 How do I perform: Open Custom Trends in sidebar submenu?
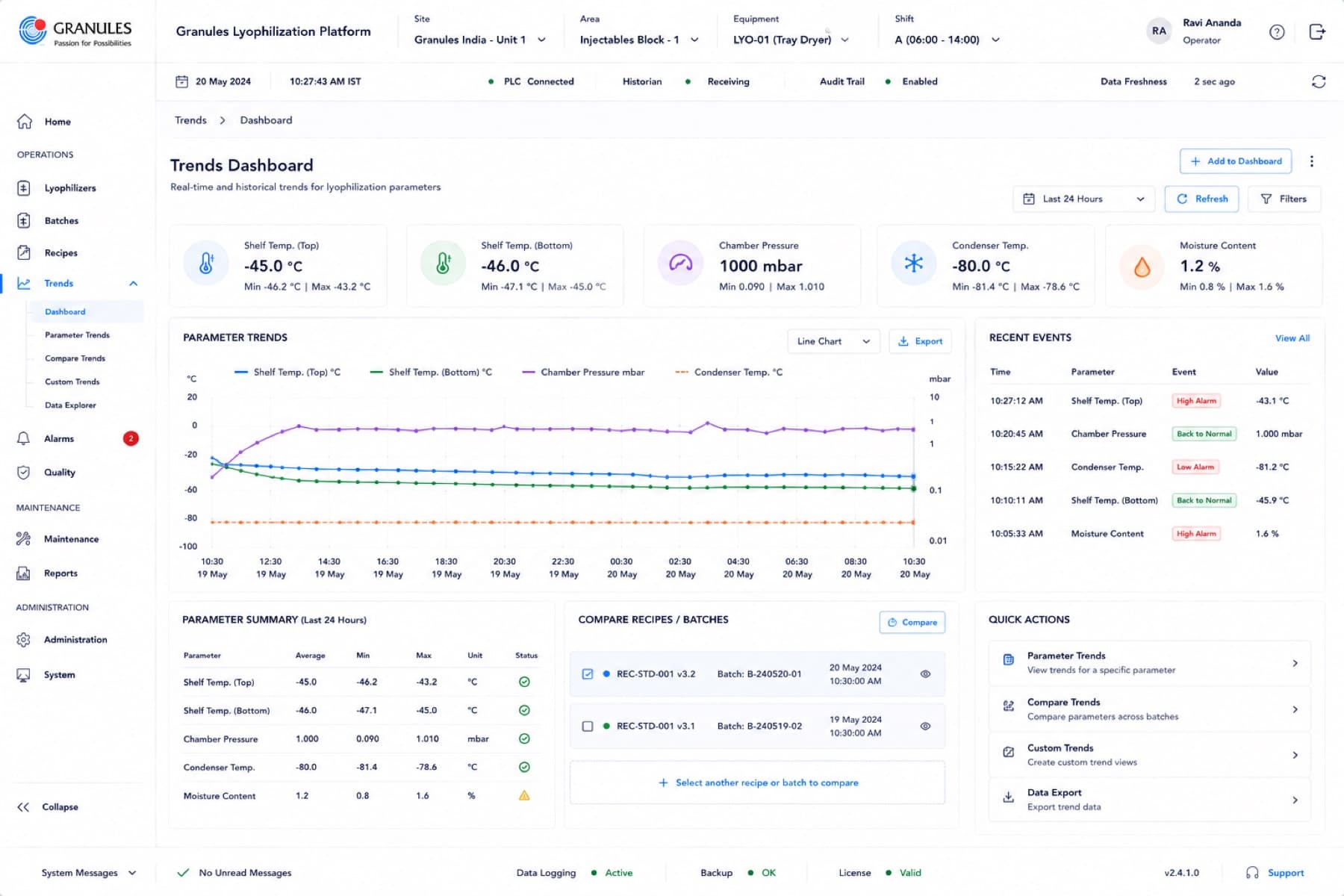coord(72,382)
